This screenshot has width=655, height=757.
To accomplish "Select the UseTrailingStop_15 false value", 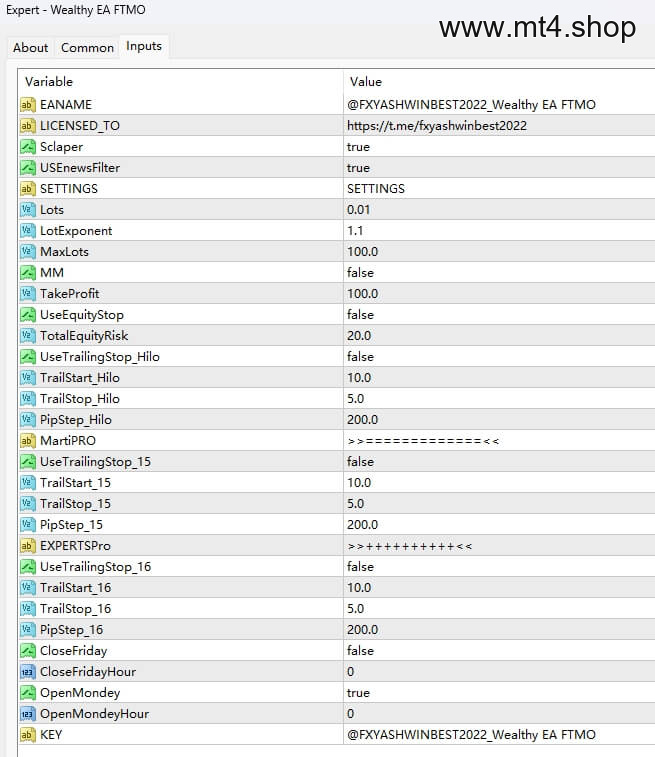I will coord(360,462).
